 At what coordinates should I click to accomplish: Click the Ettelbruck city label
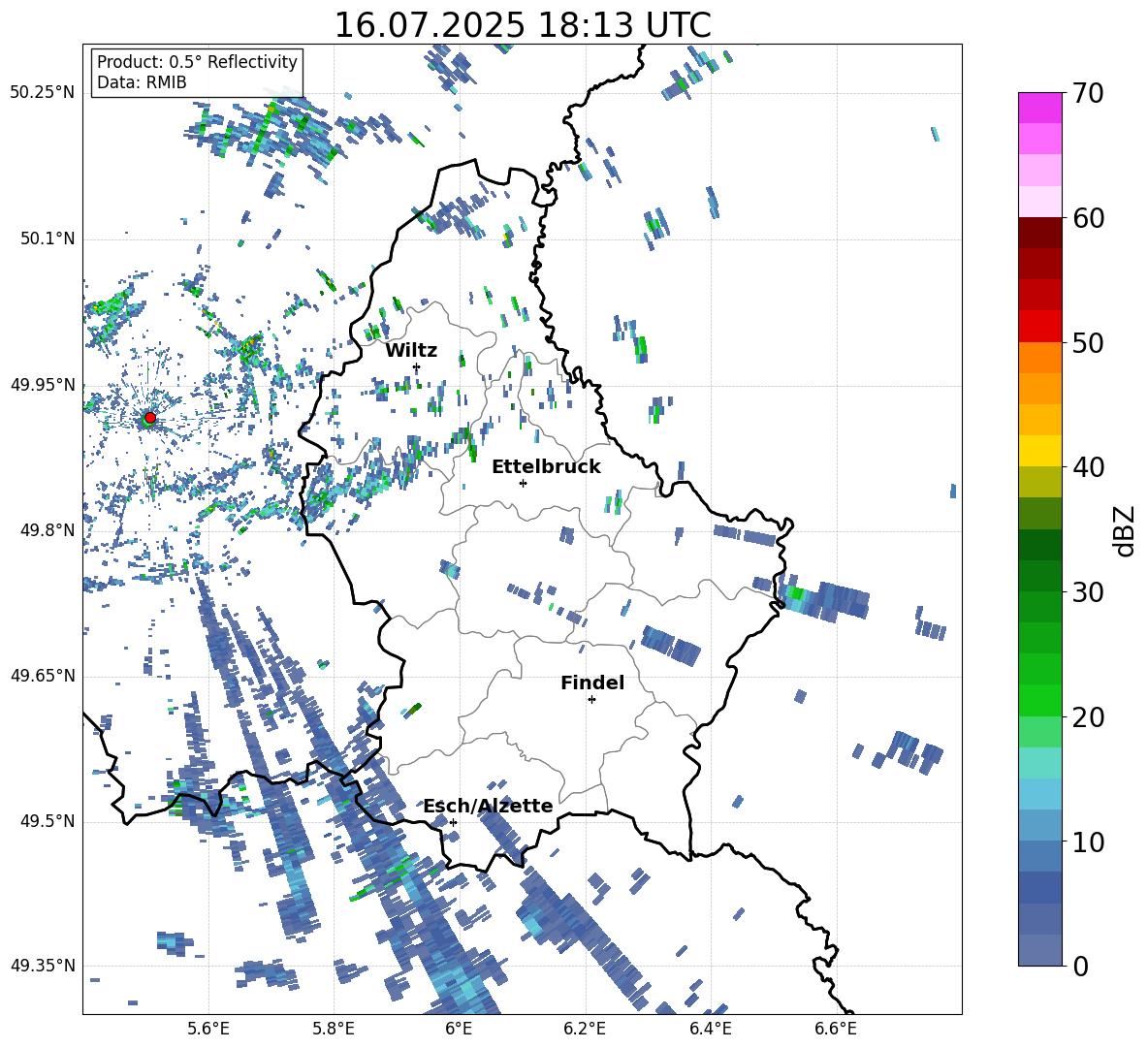point(546,467)
